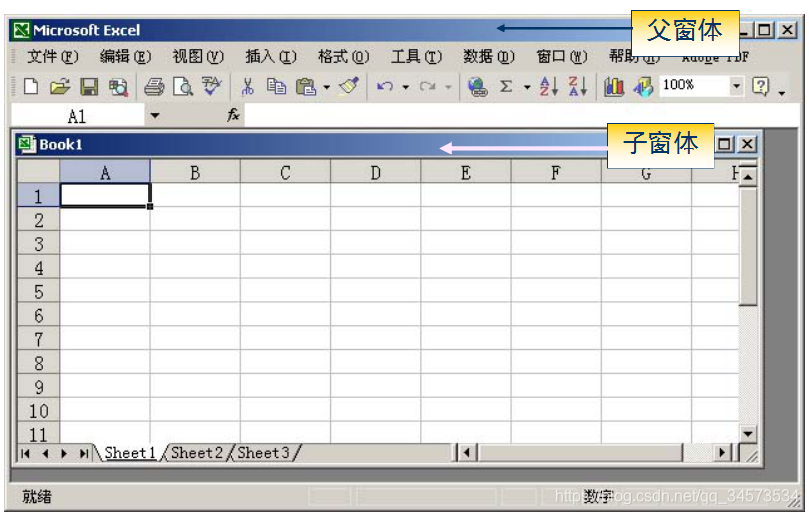Click horizontal scrollbar right arrow

[x=722, y=453]
